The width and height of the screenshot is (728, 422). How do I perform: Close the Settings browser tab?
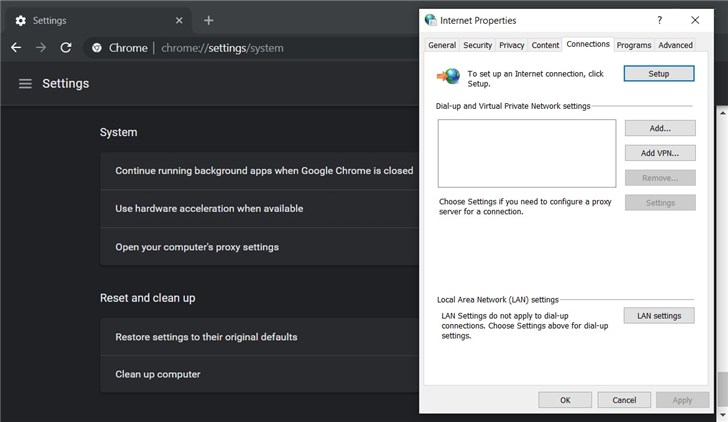178,20
